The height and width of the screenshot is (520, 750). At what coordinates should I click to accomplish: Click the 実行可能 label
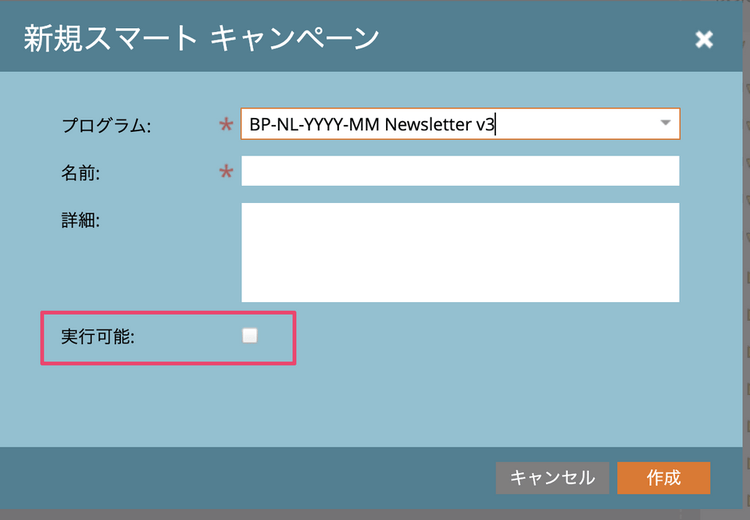click(97, 337)
